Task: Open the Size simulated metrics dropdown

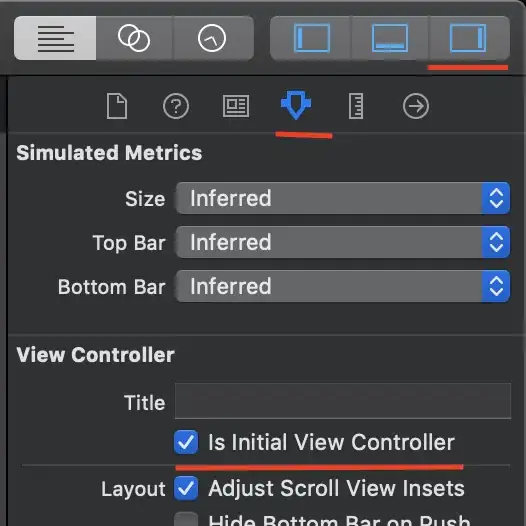Action: click(x=343, y=198)
